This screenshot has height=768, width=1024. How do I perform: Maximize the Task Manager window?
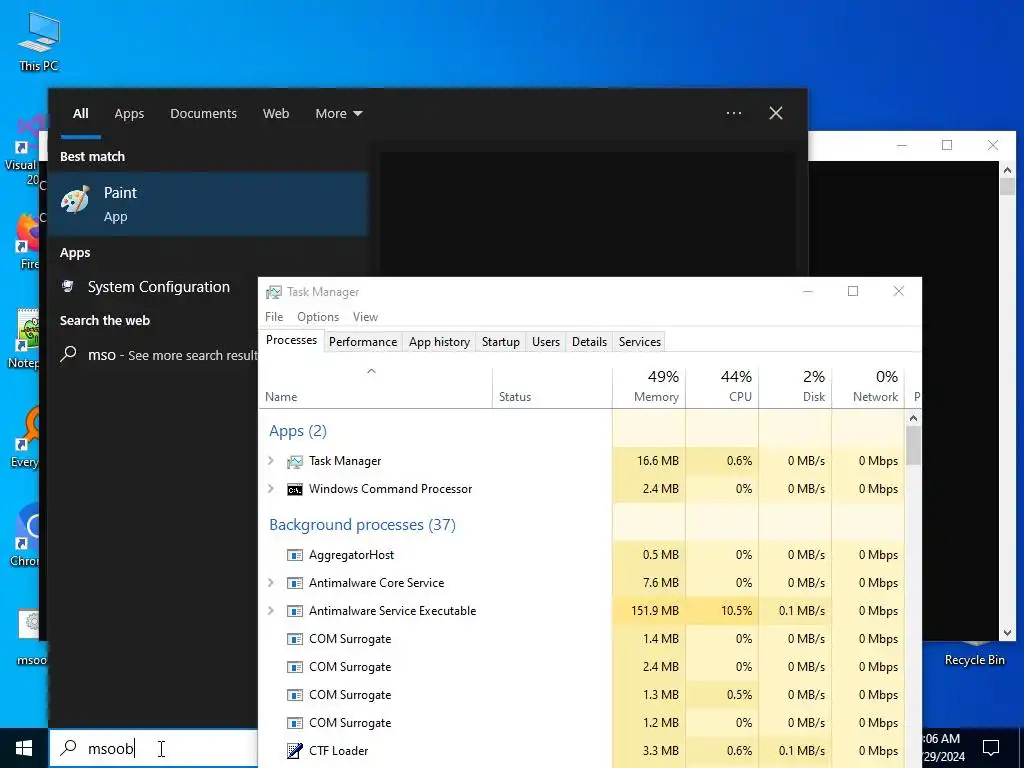[853, 291]
